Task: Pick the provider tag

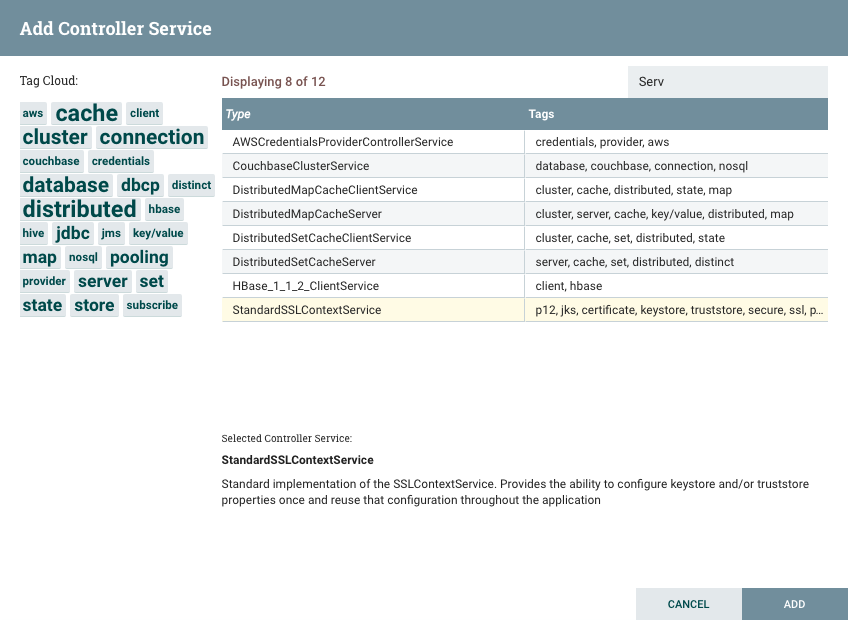Action: pyautogui.click(x=44, y=281)
